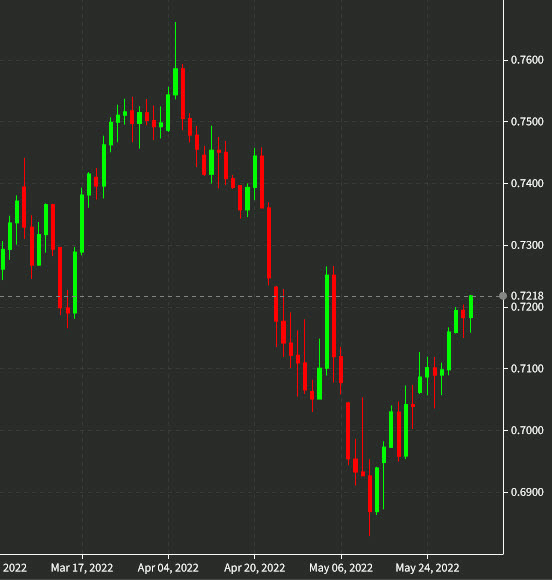
Task: Select the long red candle falling below 0.7300
Action: pyautogui.click(x=269, y=243)
